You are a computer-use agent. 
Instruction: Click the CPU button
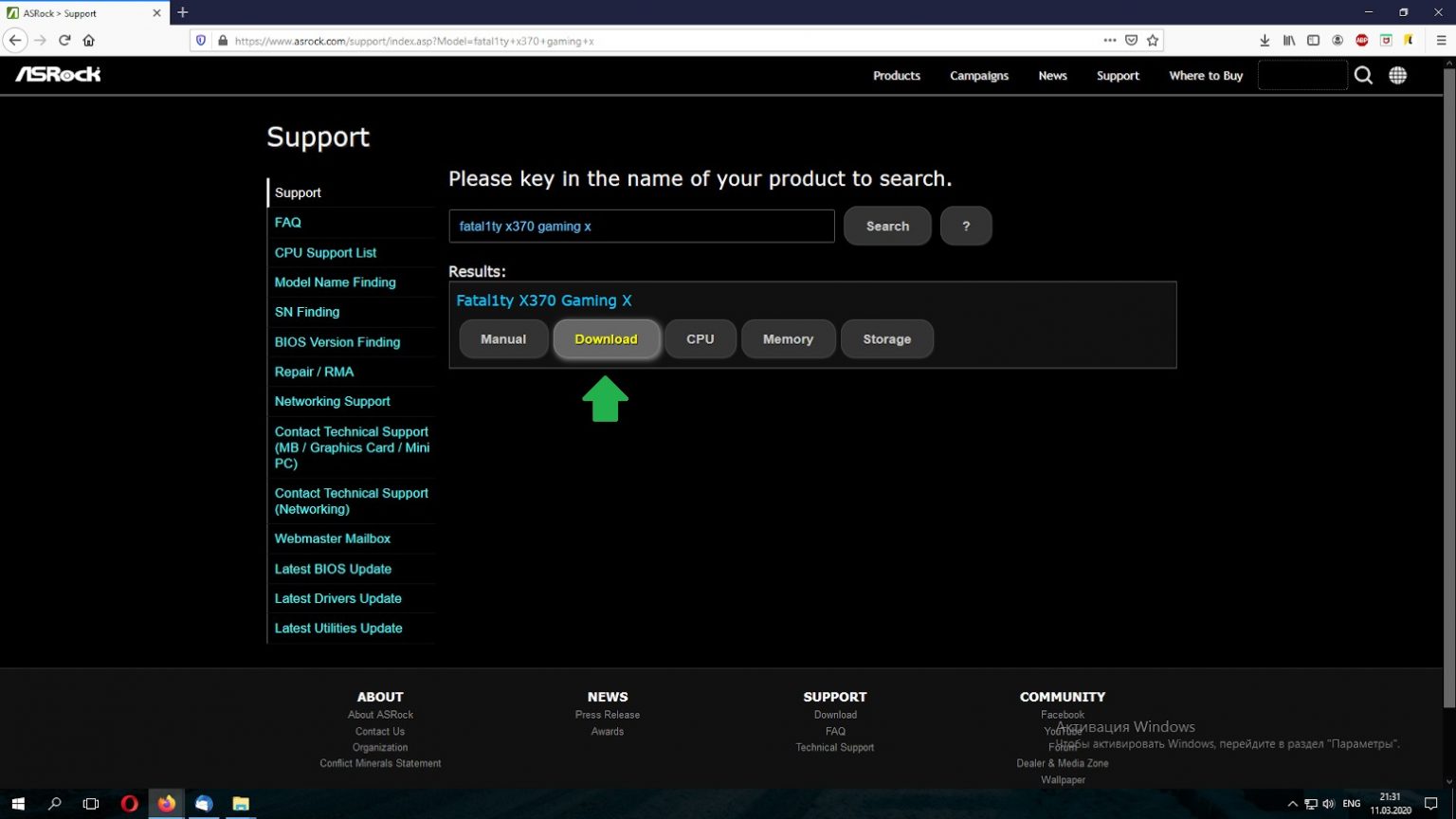point(701,339)
